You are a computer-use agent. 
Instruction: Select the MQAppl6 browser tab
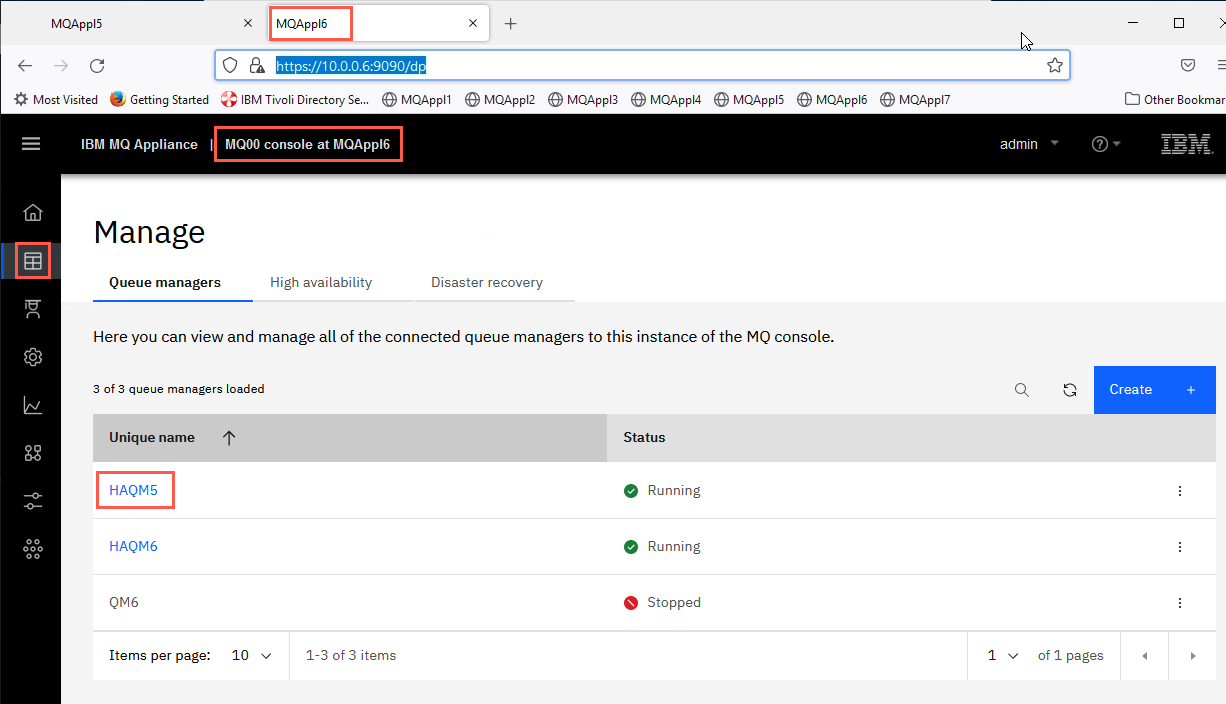click(x=378, y=23)
